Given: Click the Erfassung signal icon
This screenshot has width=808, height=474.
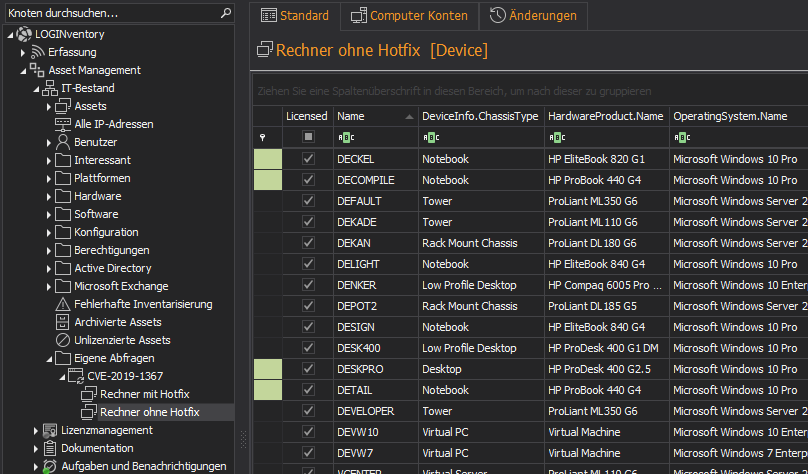Looking at the screenshot, I should click(38, 52).
